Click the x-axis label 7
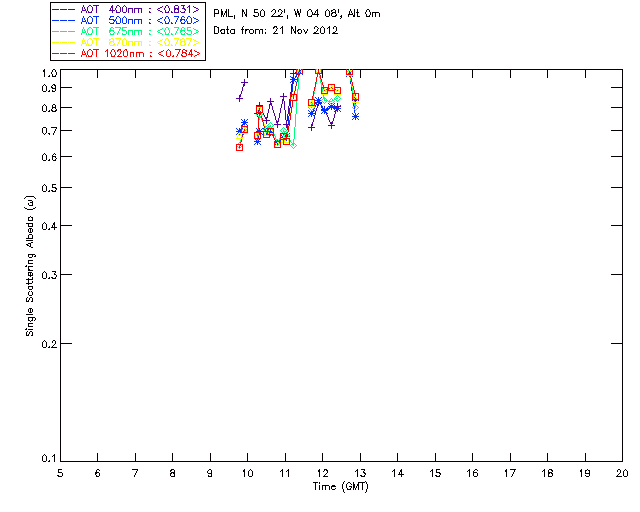 click(135, 473)
